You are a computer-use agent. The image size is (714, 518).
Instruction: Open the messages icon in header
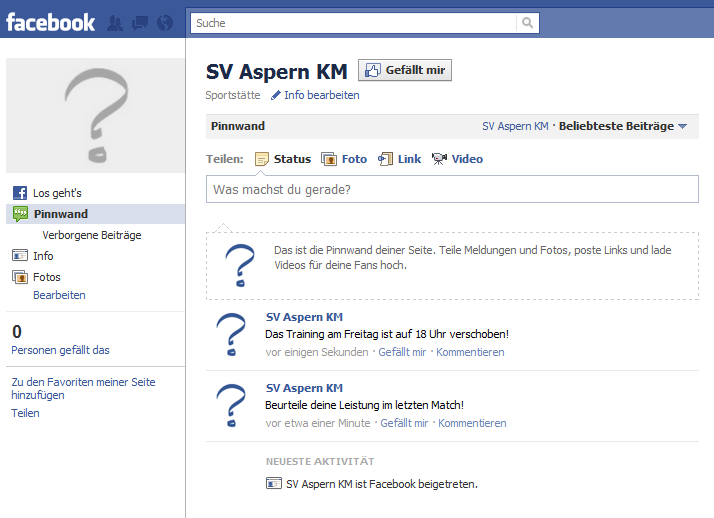coord(140,23)
